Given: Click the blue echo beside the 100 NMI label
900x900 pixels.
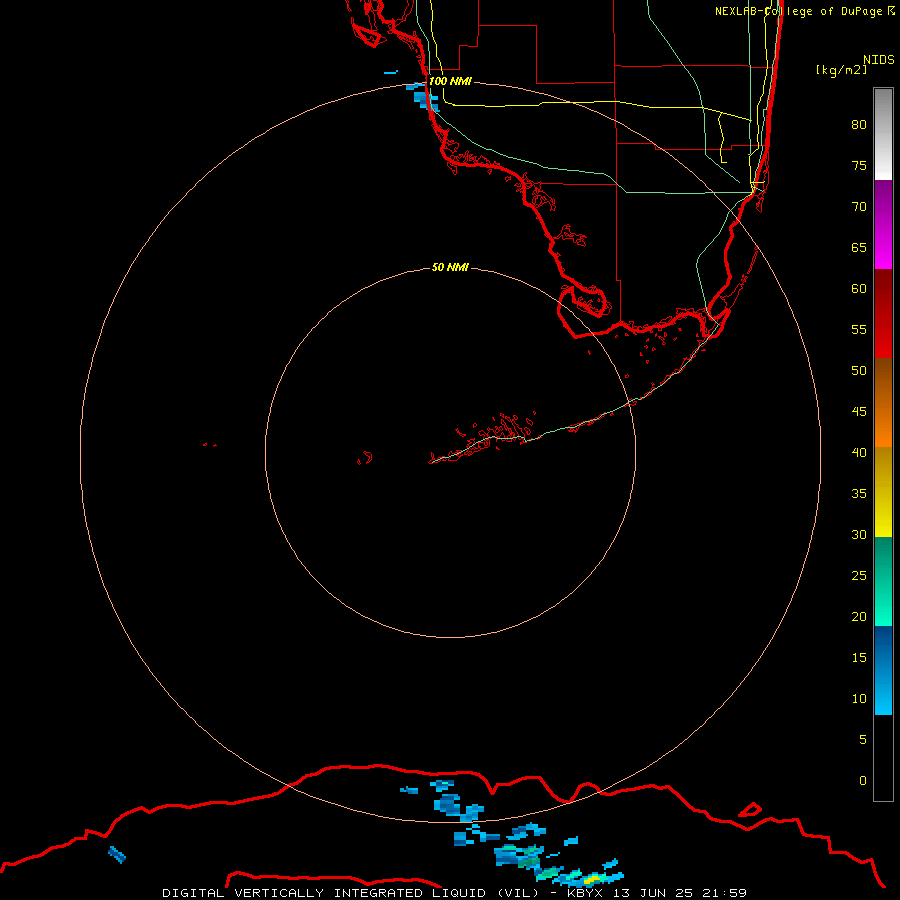Looking at the screenshot, I should point(423,96).
